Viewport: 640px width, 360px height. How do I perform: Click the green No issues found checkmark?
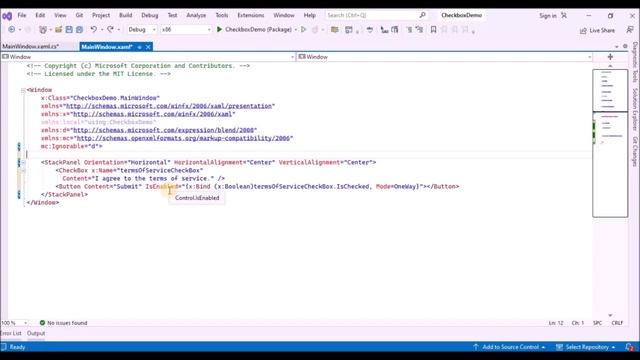(x=42, y=323)
